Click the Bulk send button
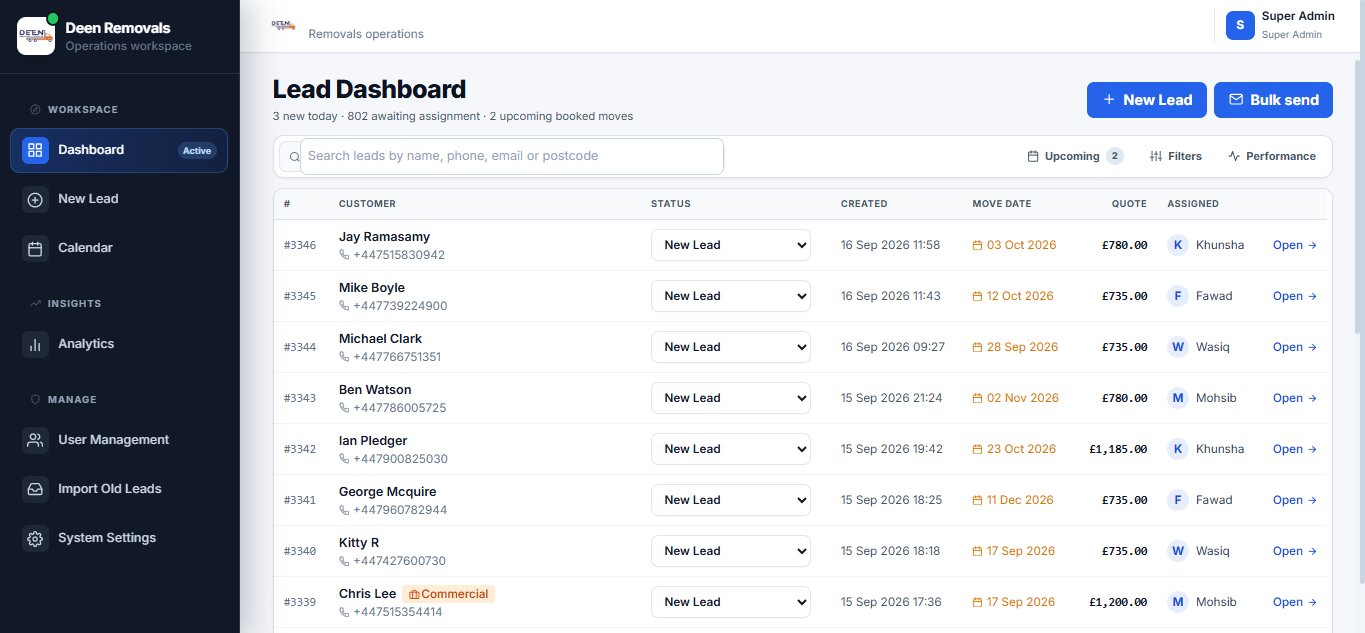Image resolution: width=1365 pixels, height=633 pixels. 1273,100
